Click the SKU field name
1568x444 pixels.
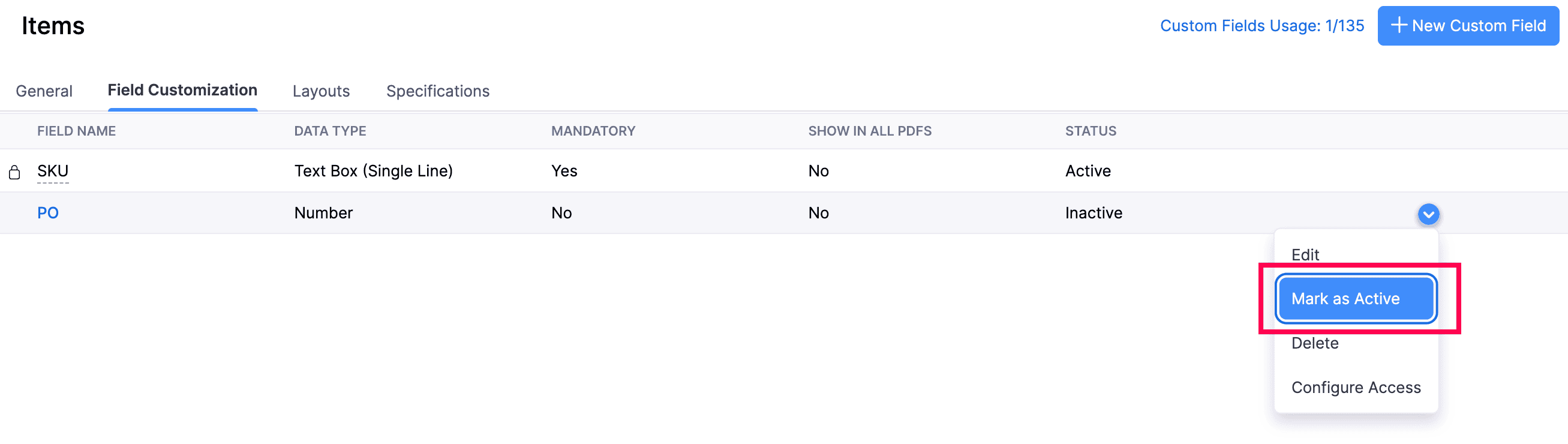(53, 170)
